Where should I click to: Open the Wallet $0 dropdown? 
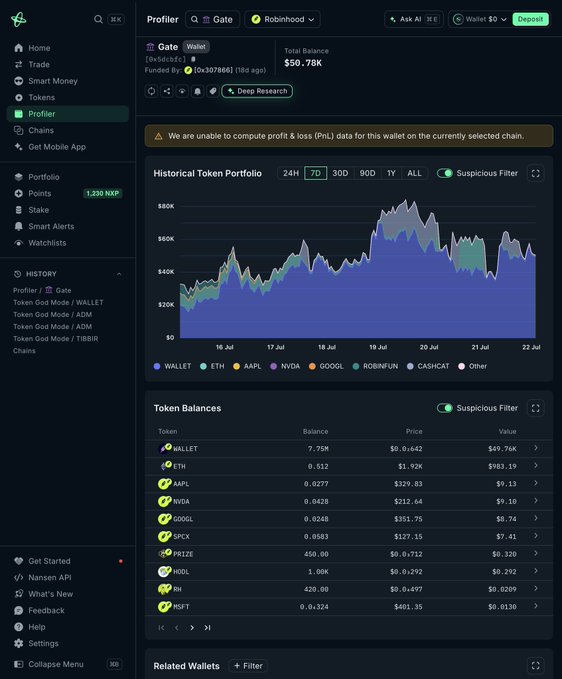coord(480,19)
